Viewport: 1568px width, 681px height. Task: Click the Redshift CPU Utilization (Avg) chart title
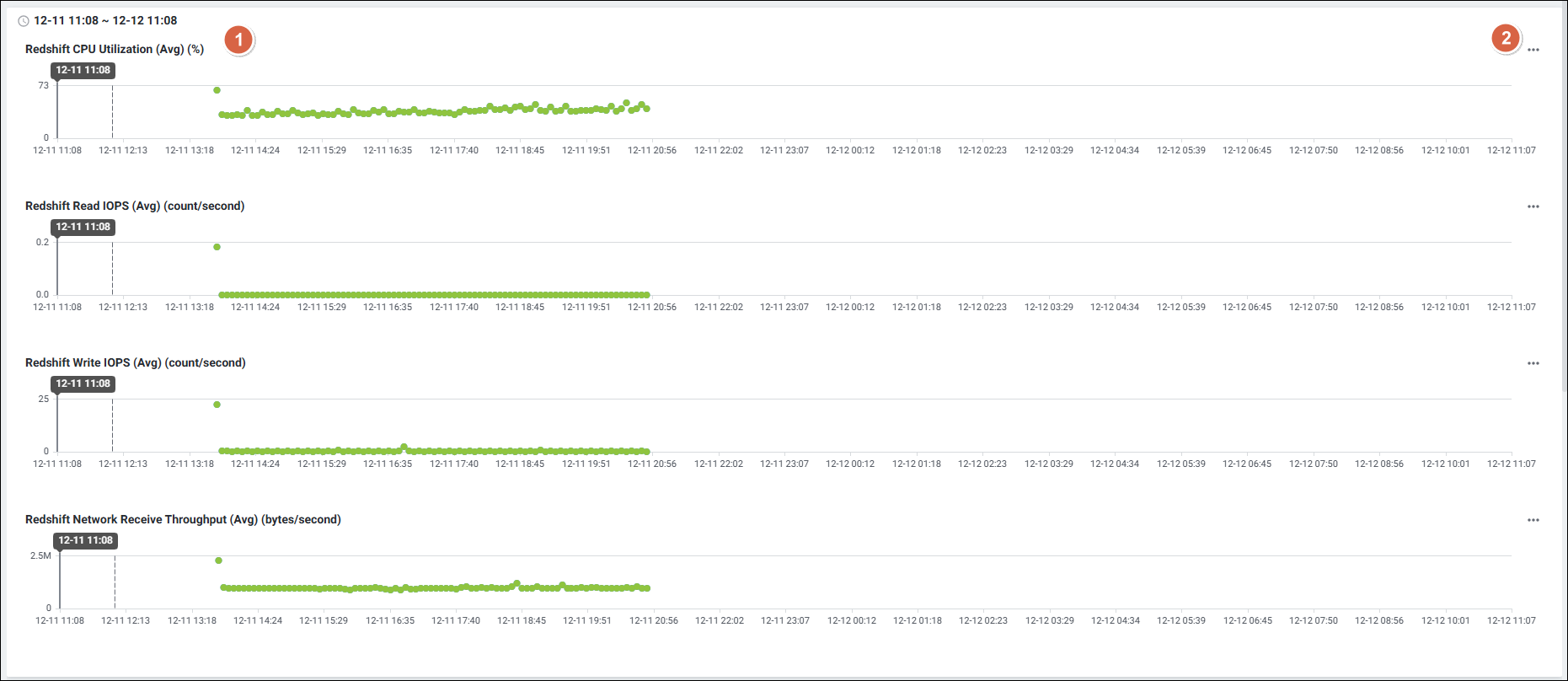115,50
